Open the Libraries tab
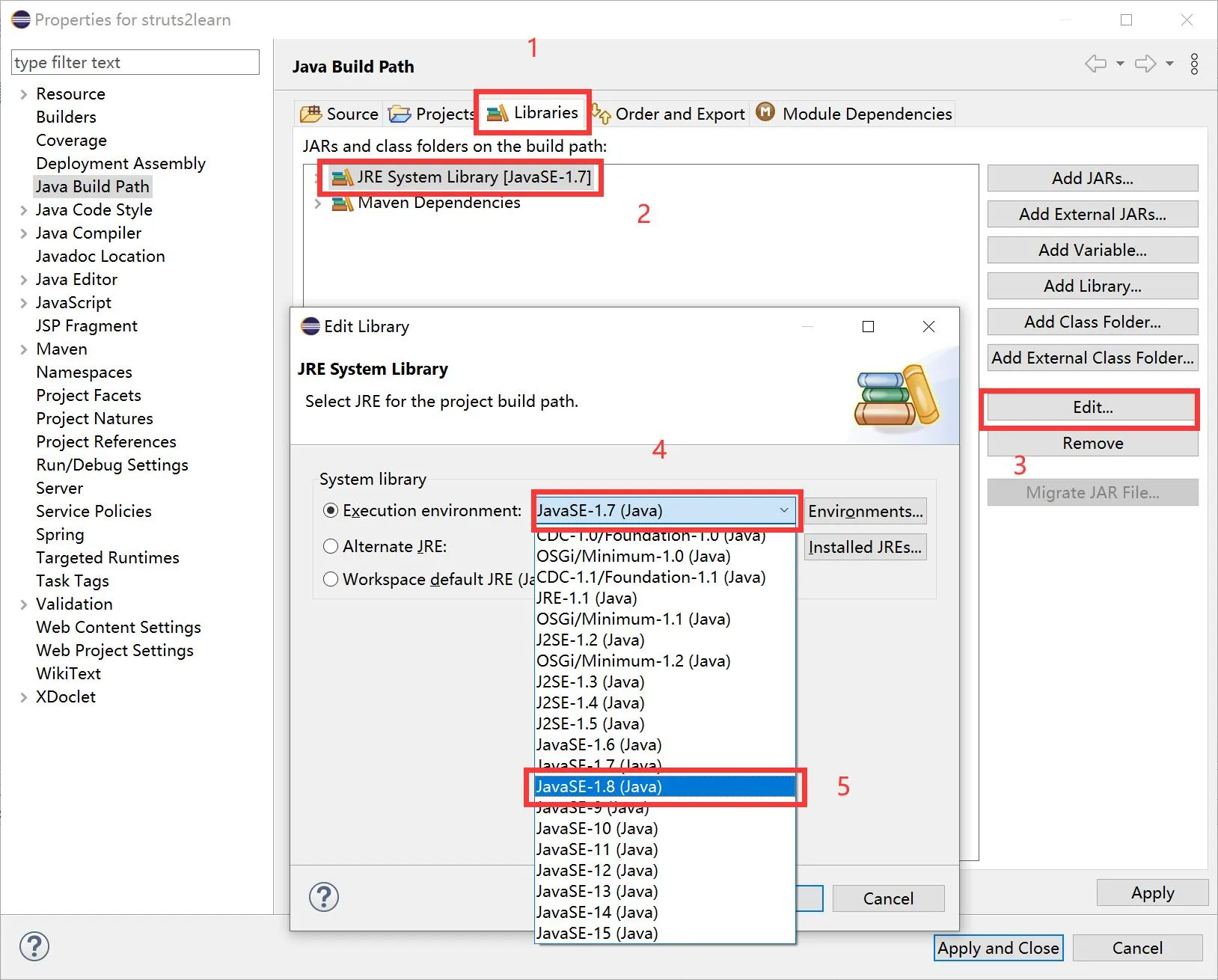Image resolution: width=1218 pixels, height=980 pixels. click(x=533, y=112)
